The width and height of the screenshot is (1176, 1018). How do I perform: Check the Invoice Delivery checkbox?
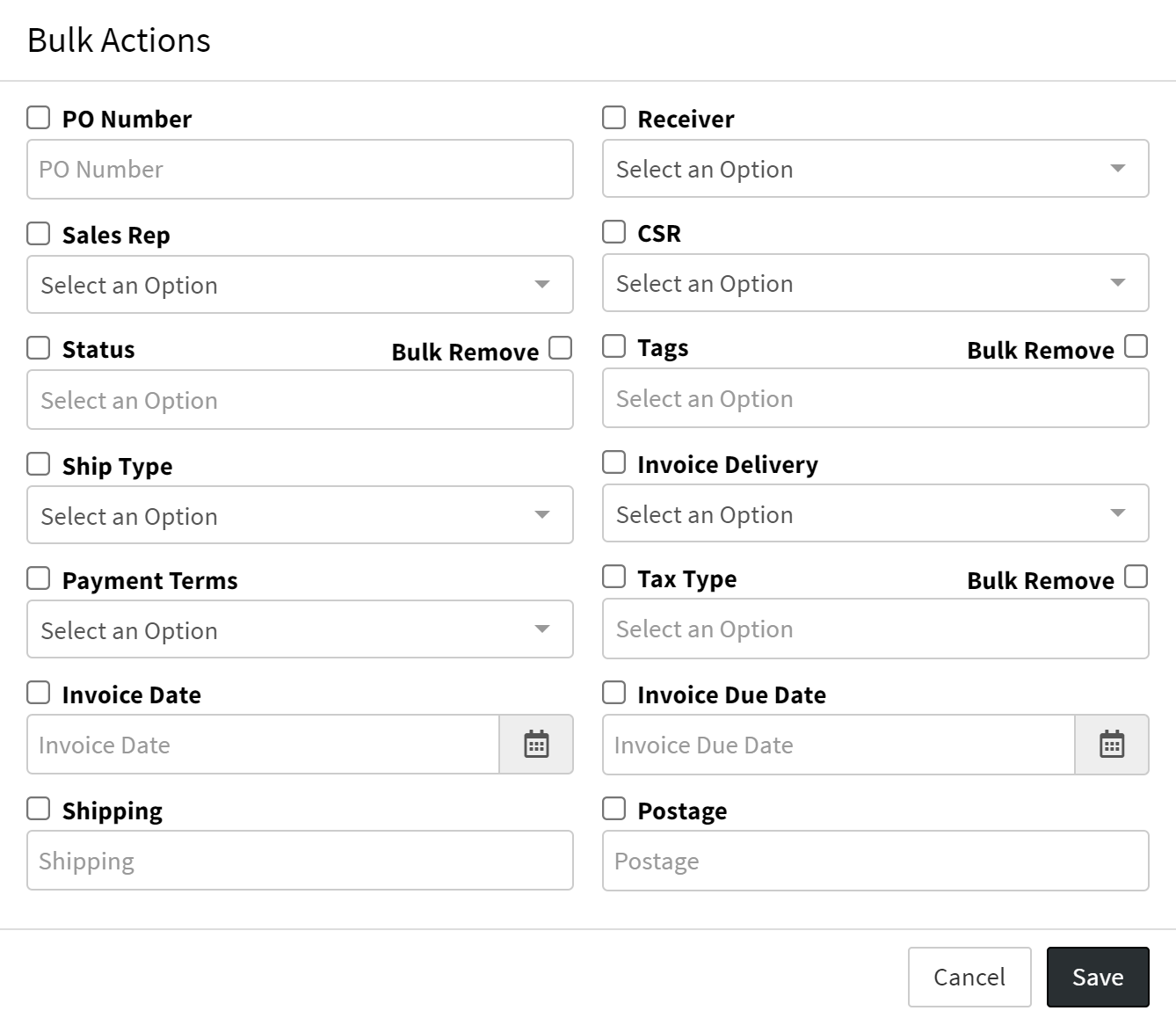(613, 462)
